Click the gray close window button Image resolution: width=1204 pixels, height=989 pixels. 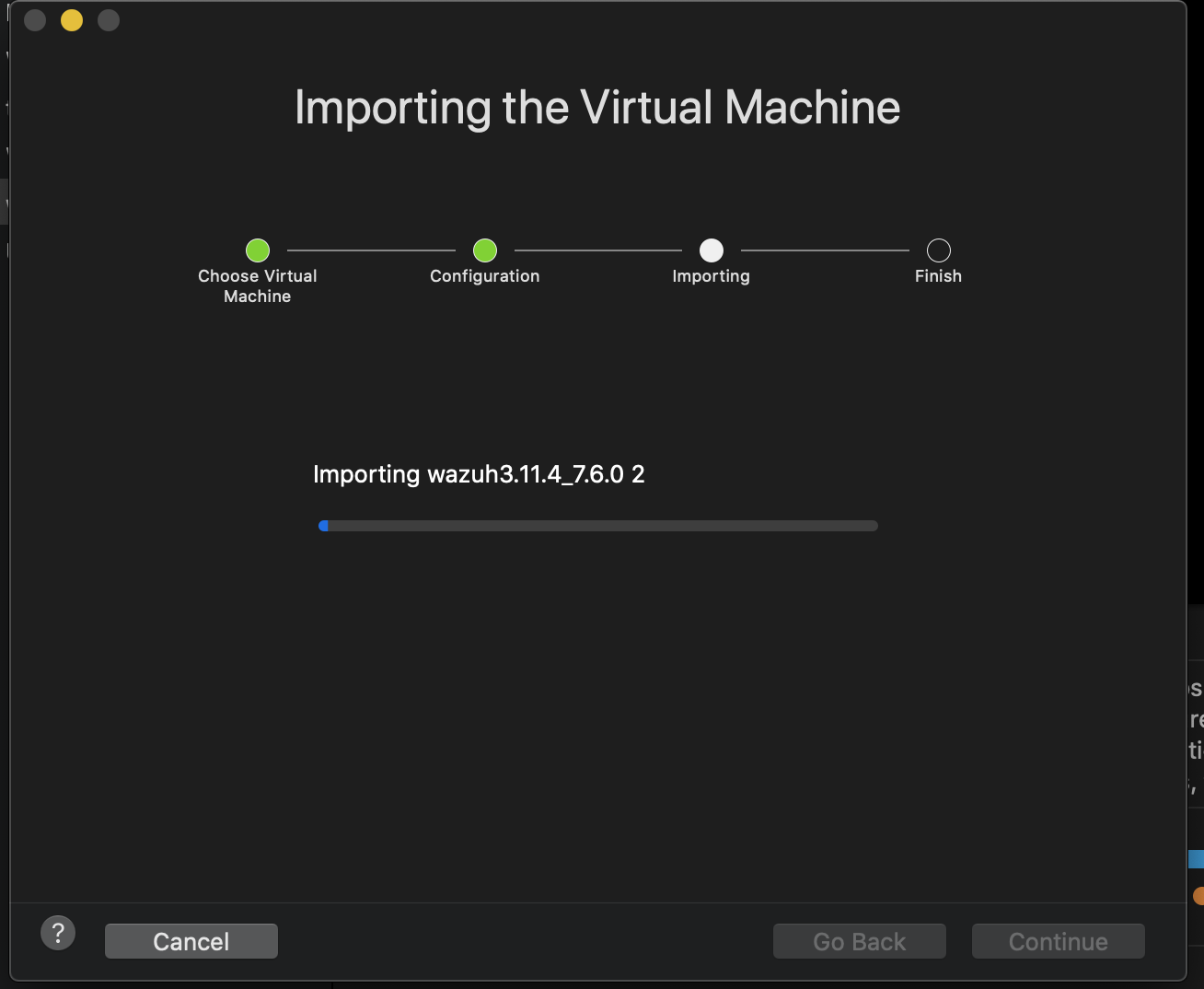[x=35, y=20]
